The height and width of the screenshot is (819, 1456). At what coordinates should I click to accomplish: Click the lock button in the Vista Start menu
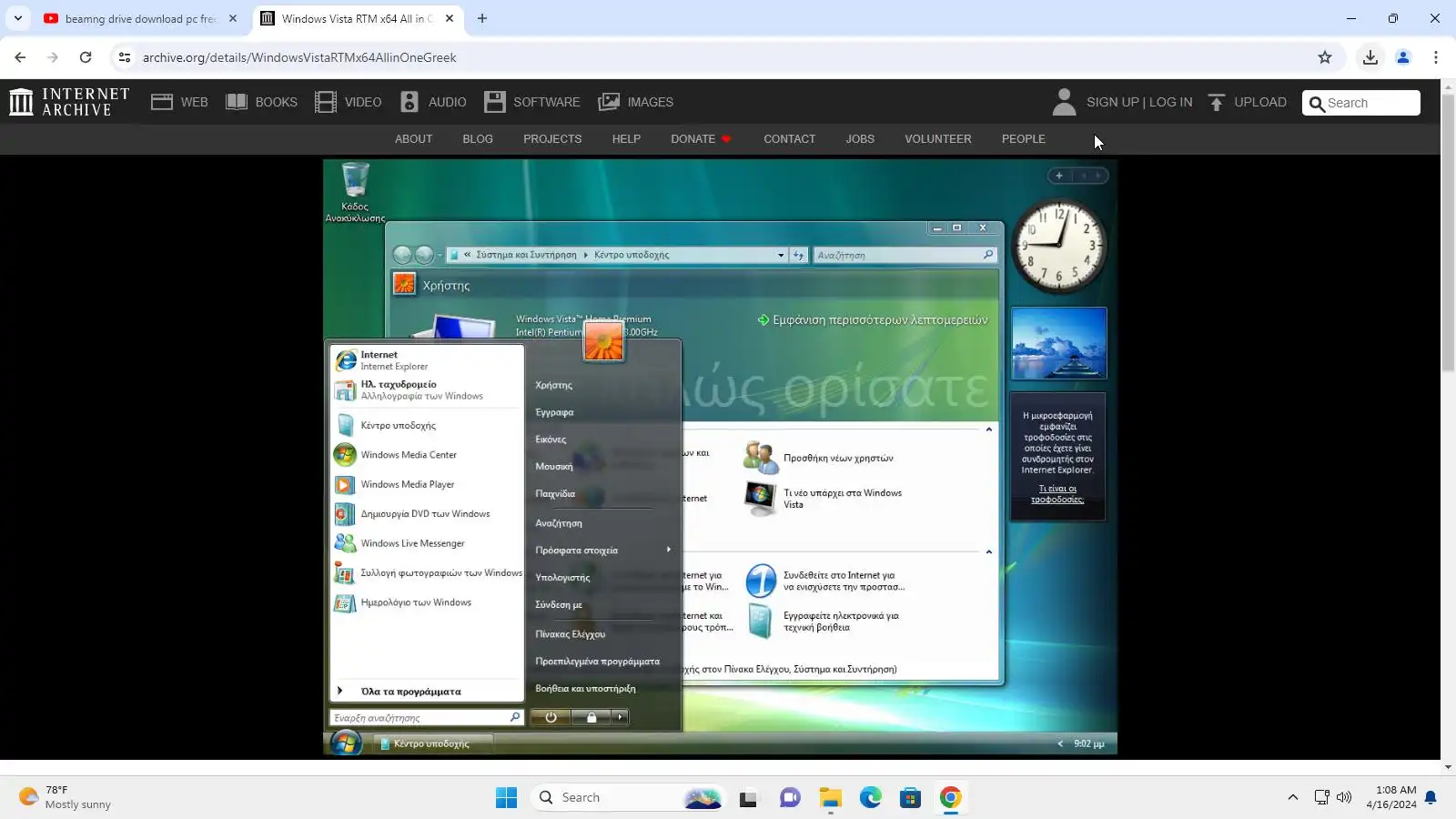pos(591,717)
